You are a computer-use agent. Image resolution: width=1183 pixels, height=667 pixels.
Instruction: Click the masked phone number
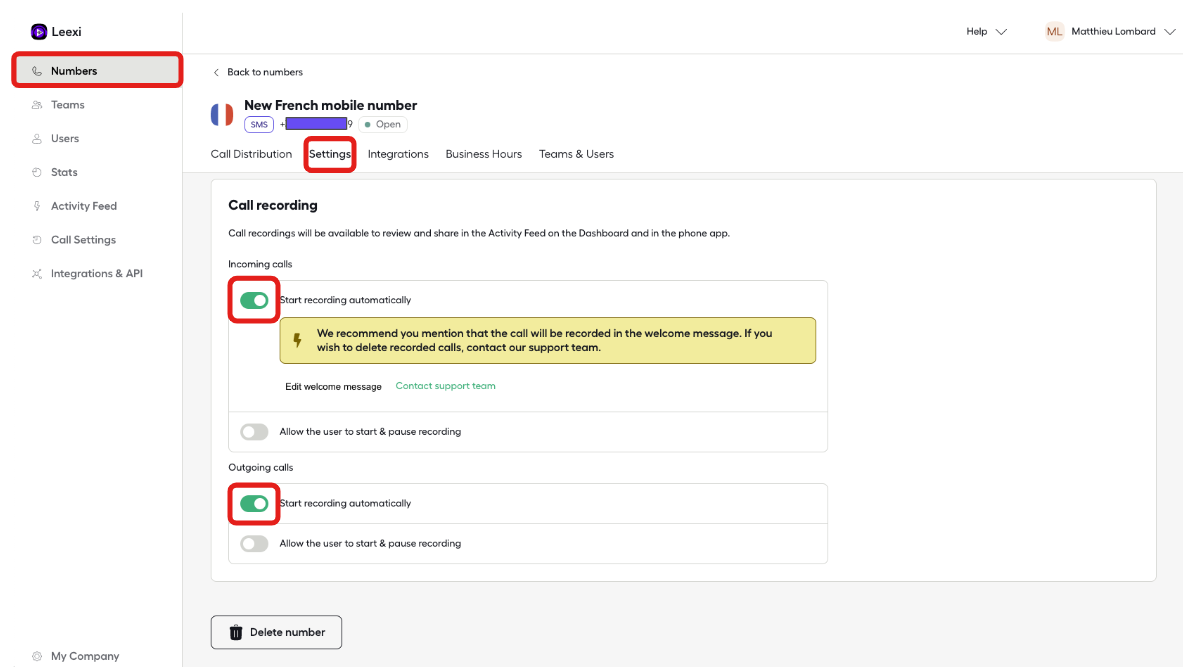coord(316,124)
